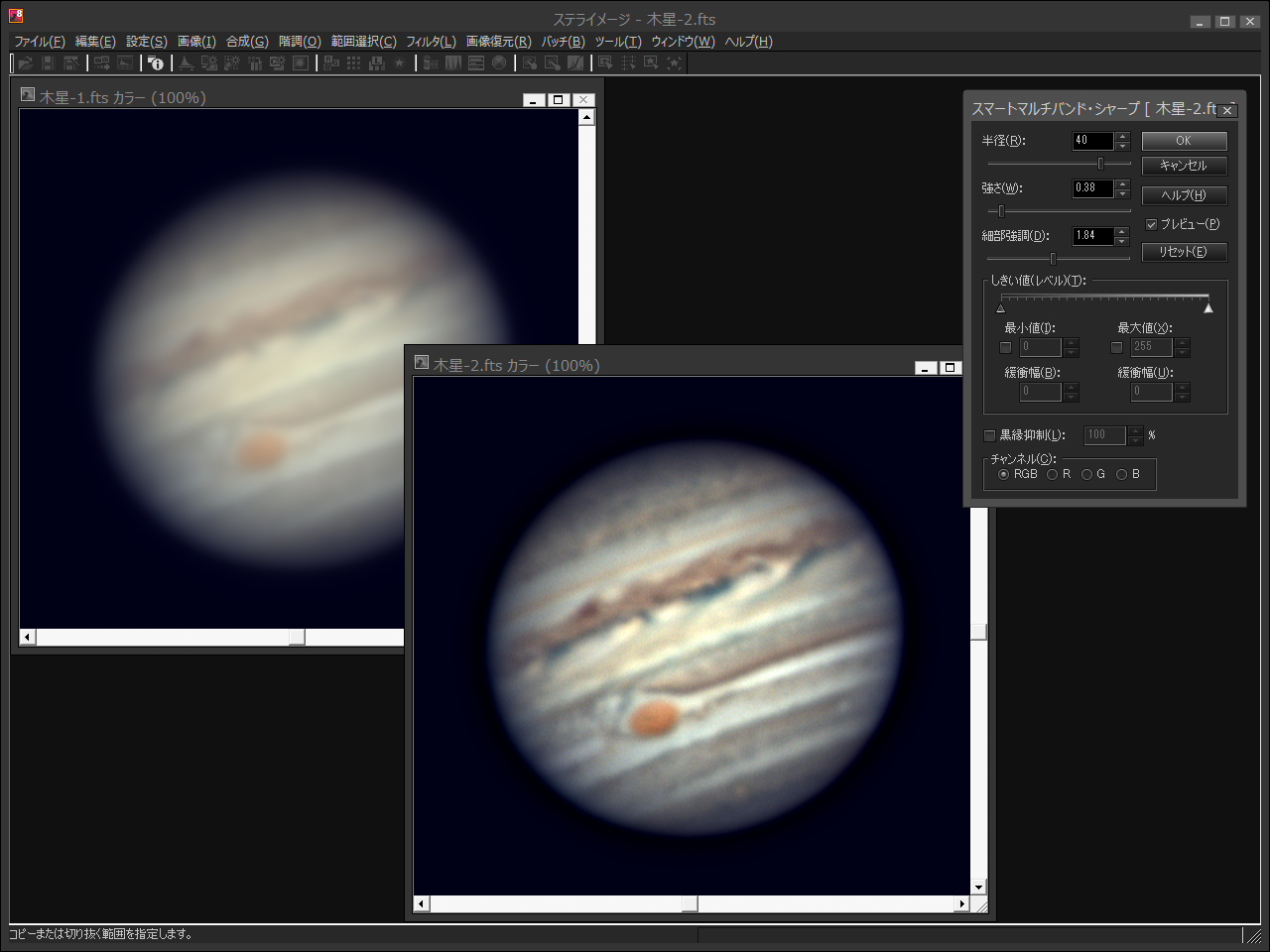This screenshot has width=1270, height=952.
Task: Click the リセット(E) reset button
Action: click(x=1184, y=252)
